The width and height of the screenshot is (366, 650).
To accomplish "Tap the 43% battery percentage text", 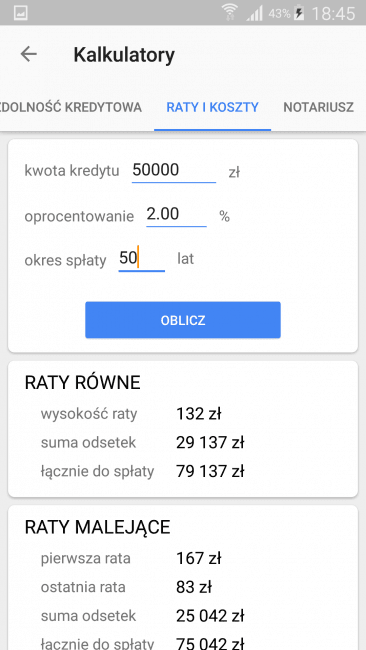I will 279,14.
